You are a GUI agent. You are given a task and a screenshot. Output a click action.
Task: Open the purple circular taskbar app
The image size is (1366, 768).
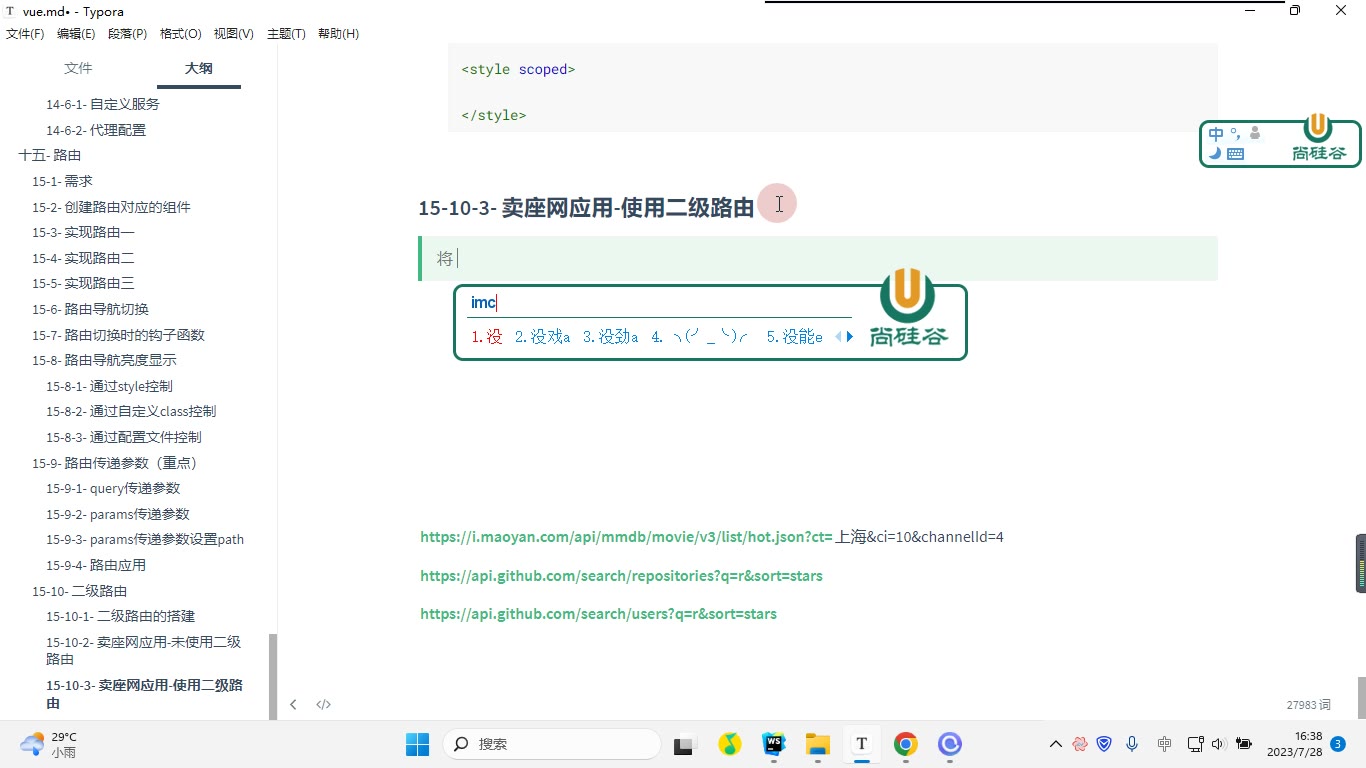coord(950,744)
